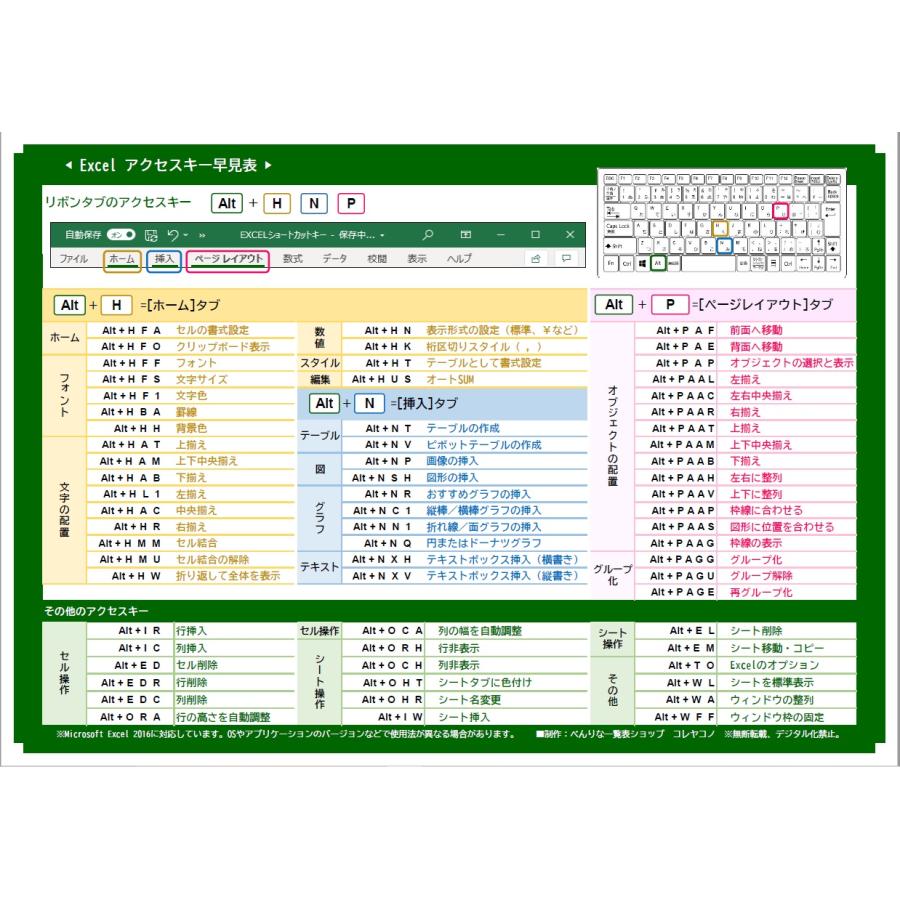Click the text 'テーブルとして書式設定'
The image size is (900, 900).
coord(484,363)
